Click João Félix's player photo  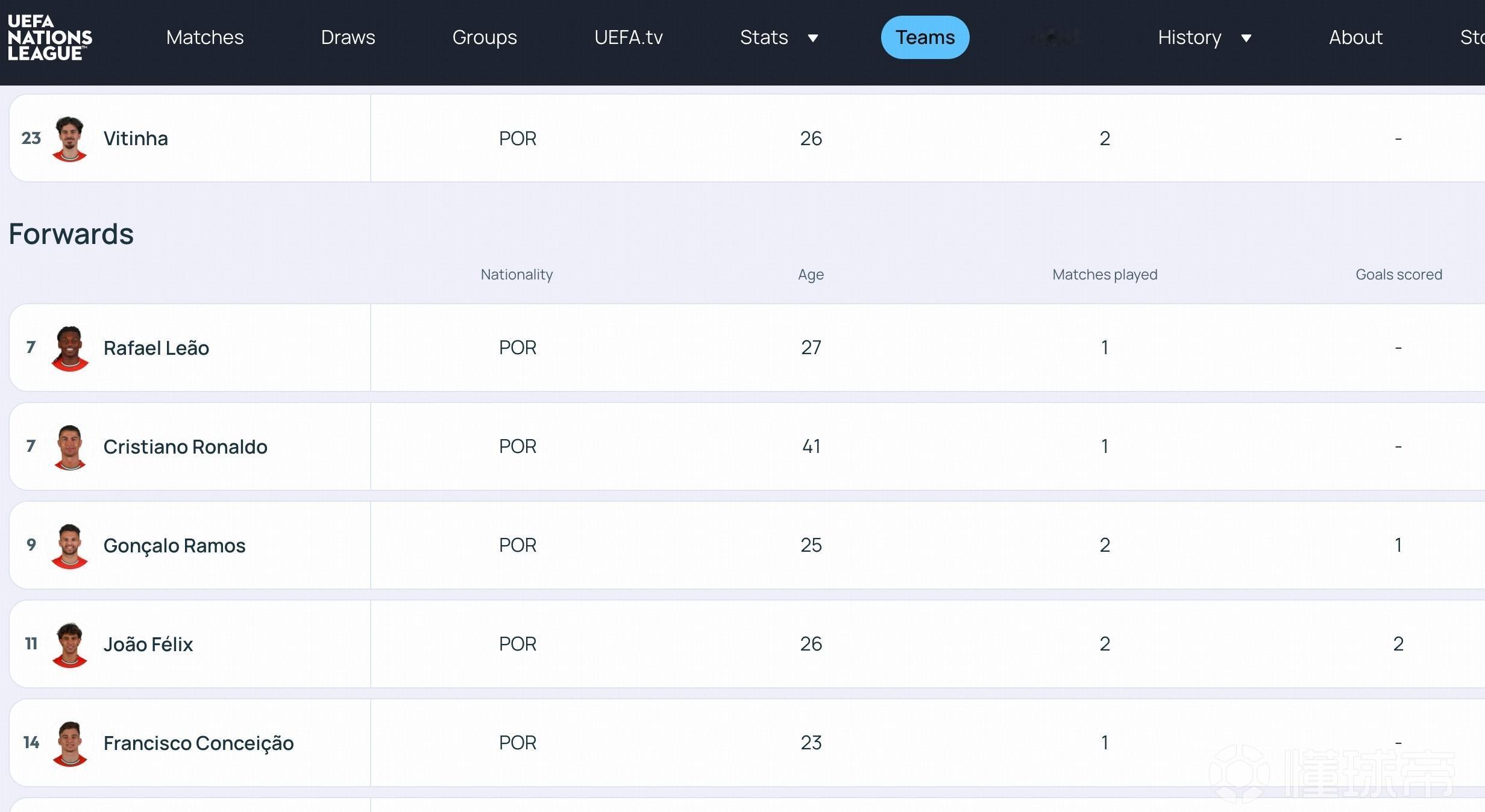(70, 645)
